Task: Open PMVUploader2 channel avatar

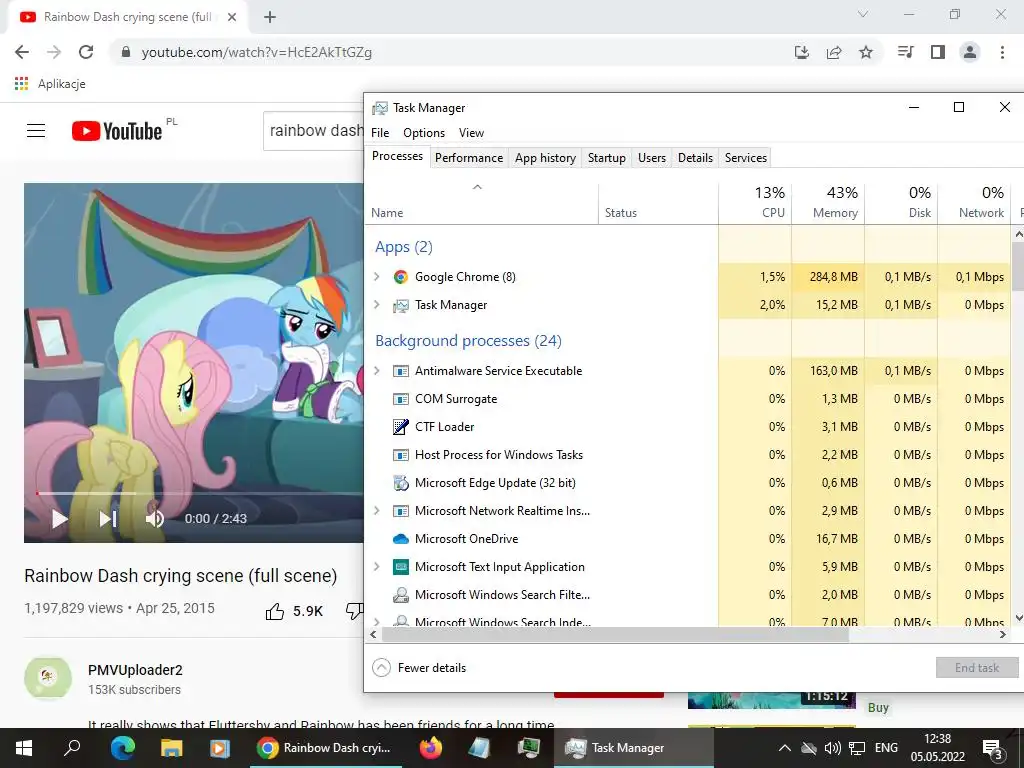Action: [48, 677]
